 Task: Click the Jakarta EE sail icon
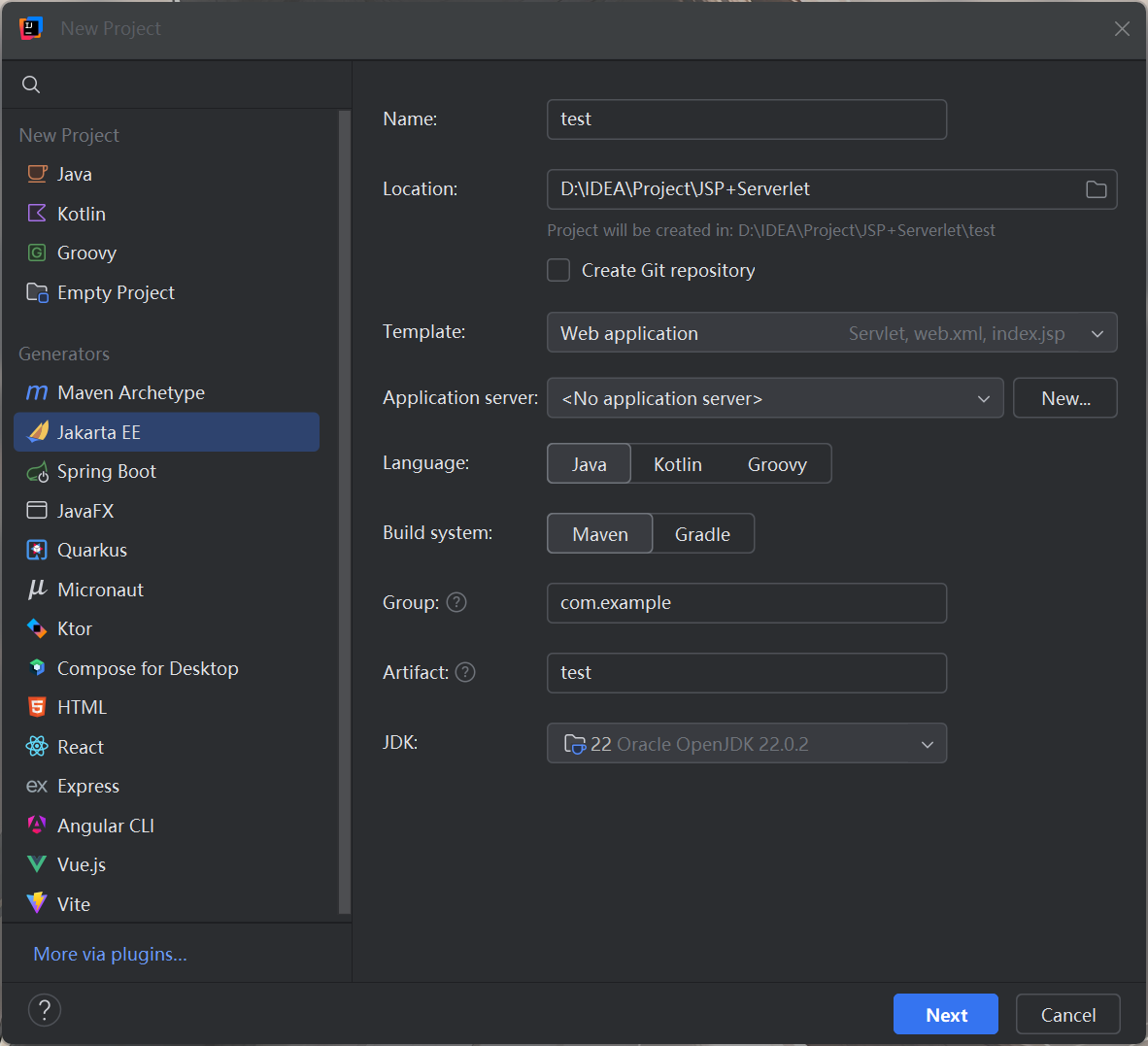37,432
